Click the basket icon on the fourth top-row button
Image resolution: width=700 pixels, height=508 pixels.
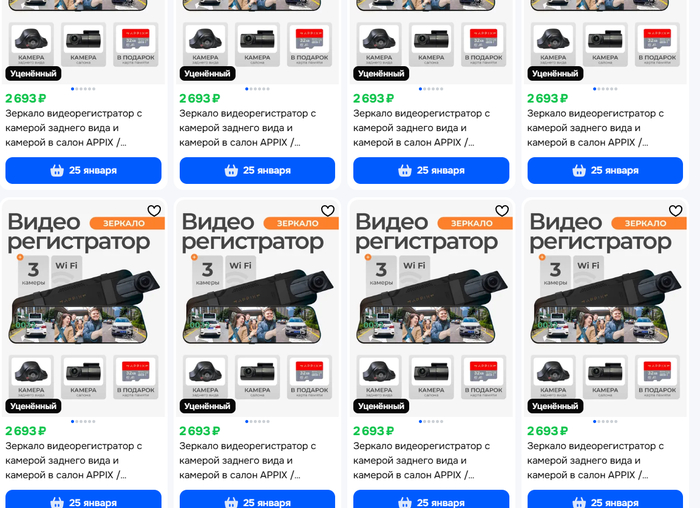coord(579,171)
